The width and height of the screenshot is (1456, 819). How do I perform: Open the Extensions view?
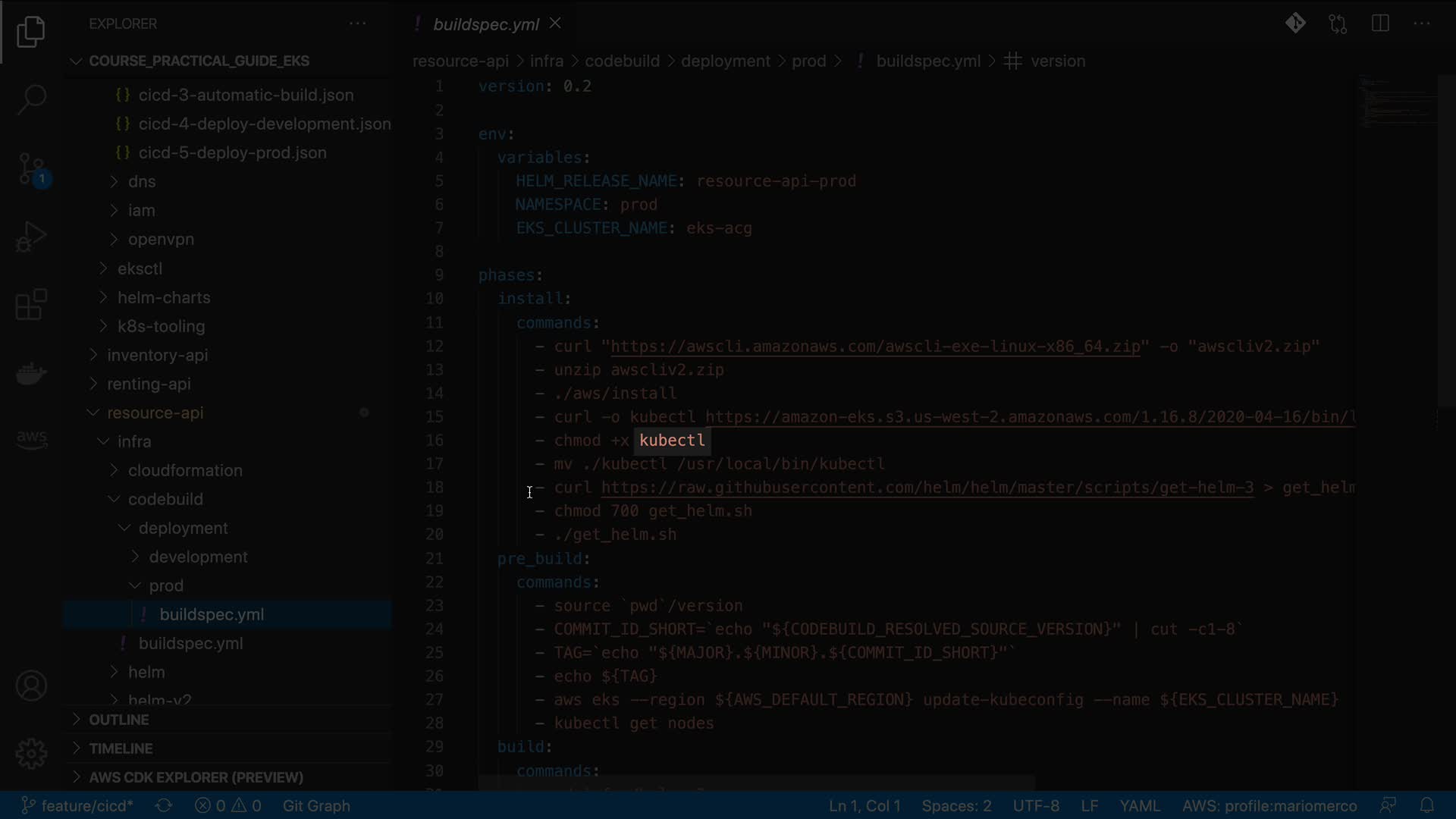pyautogui.click(x=31, y=305)
